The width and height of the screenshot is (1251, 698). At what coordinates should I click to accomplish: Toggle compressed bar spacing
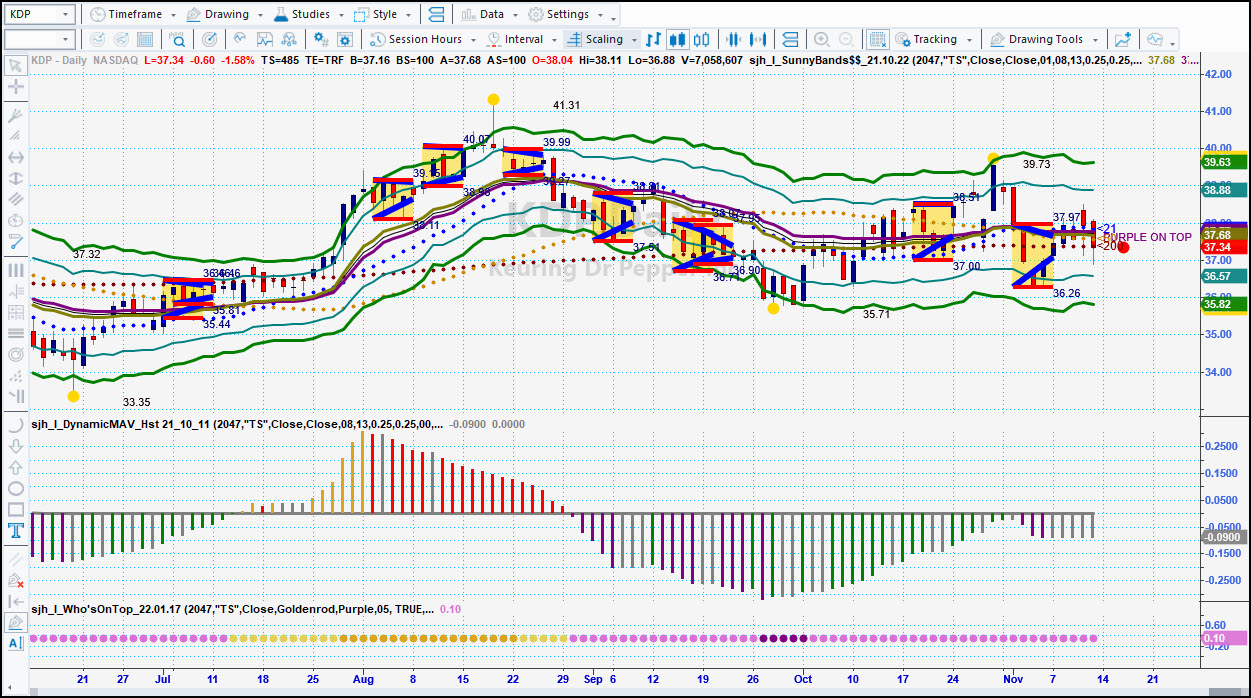point(732,40)
